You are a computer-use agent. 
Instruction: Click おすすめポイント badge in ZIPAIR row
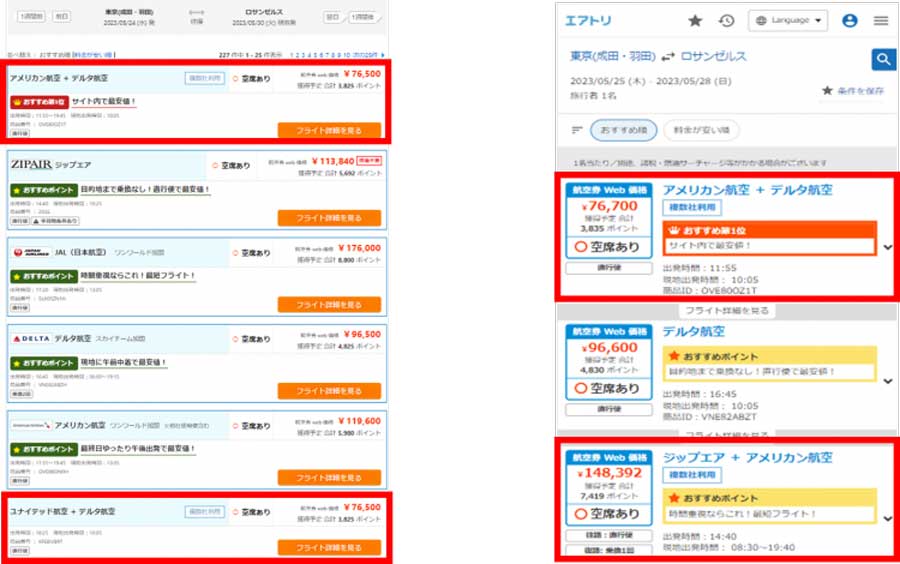(44, 189)
